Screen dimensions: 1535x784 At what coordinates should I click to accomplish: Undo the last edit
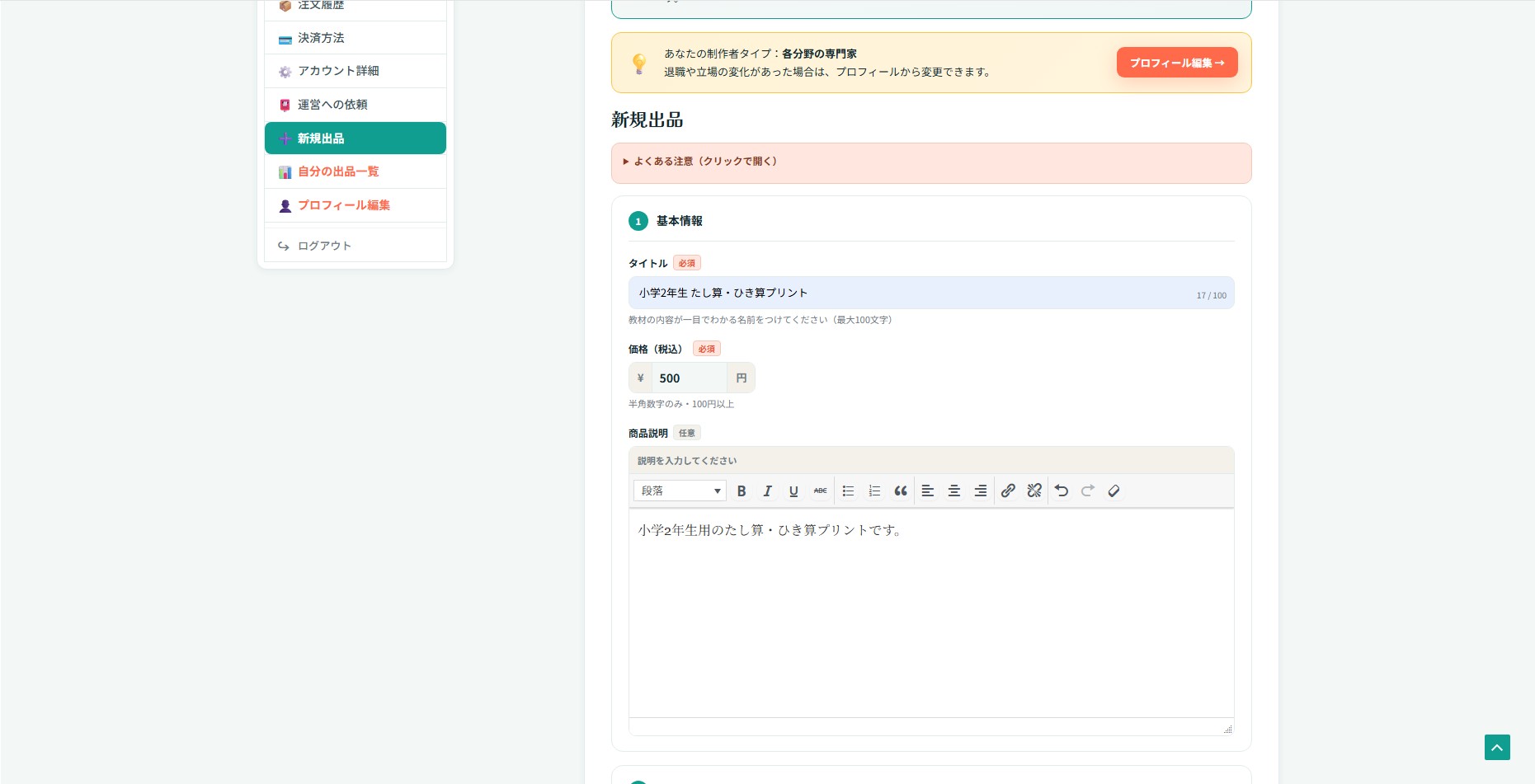click(x=1062, y=491)
